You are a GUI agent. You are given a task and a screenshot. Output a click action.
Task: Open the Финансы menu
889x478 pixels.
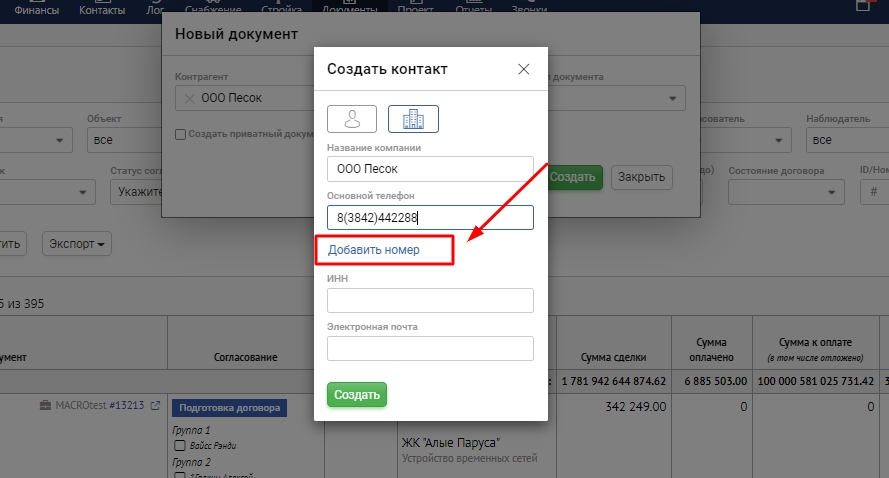point(37,10)
